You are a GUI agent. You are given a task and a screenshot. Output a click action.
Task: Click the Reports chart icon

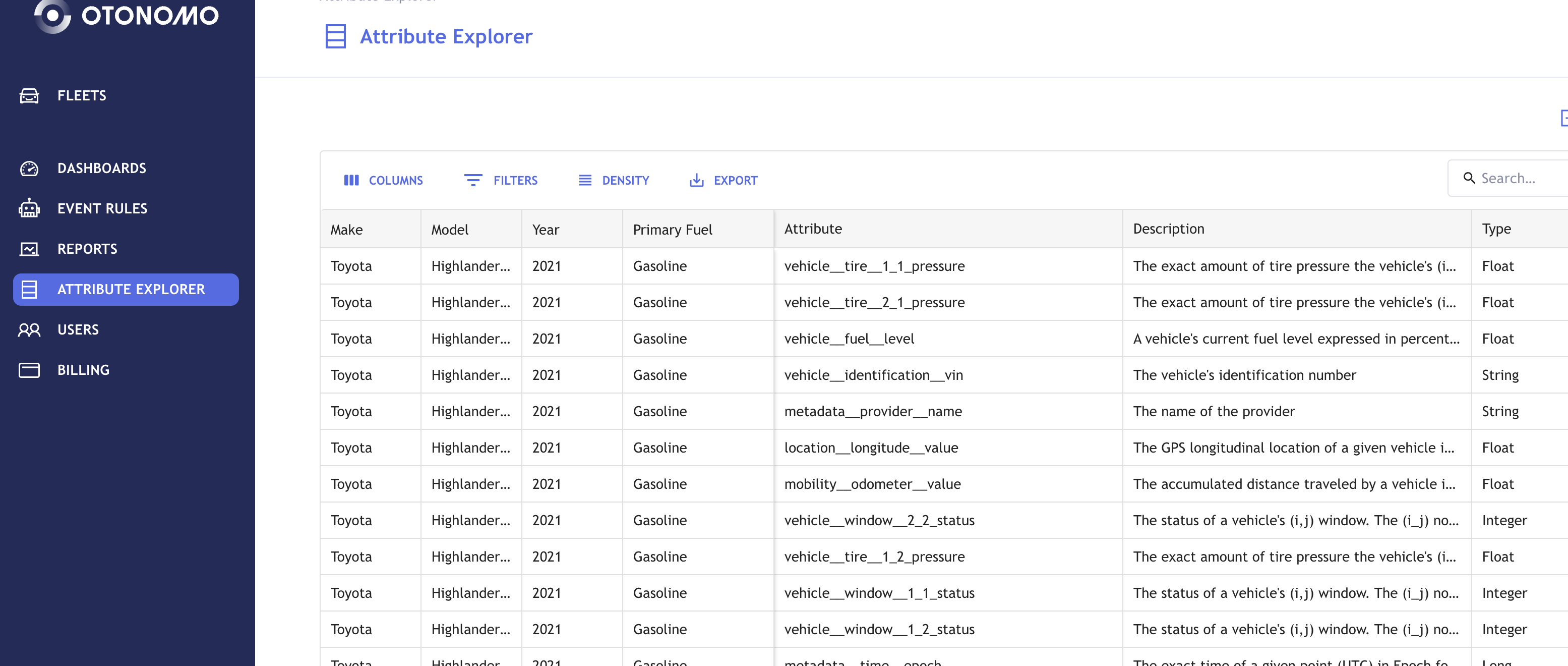pos(29,249)
